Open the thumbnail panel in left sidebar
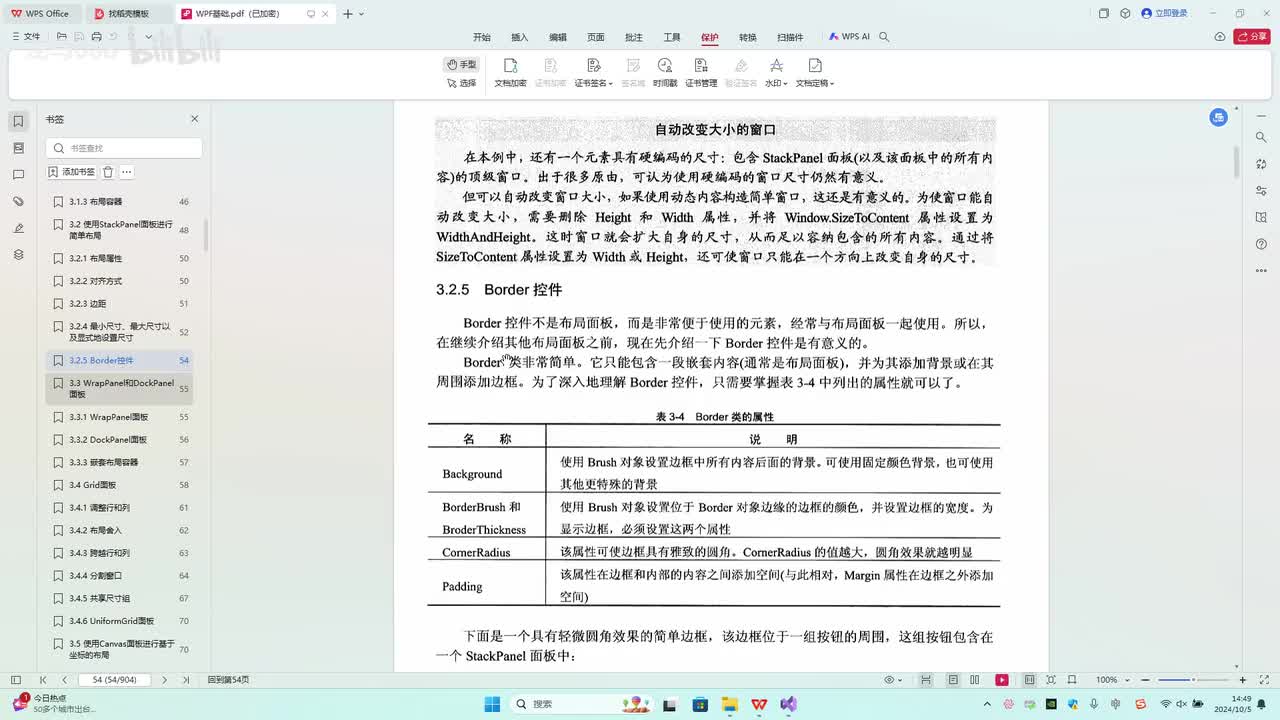 point(18,148)
